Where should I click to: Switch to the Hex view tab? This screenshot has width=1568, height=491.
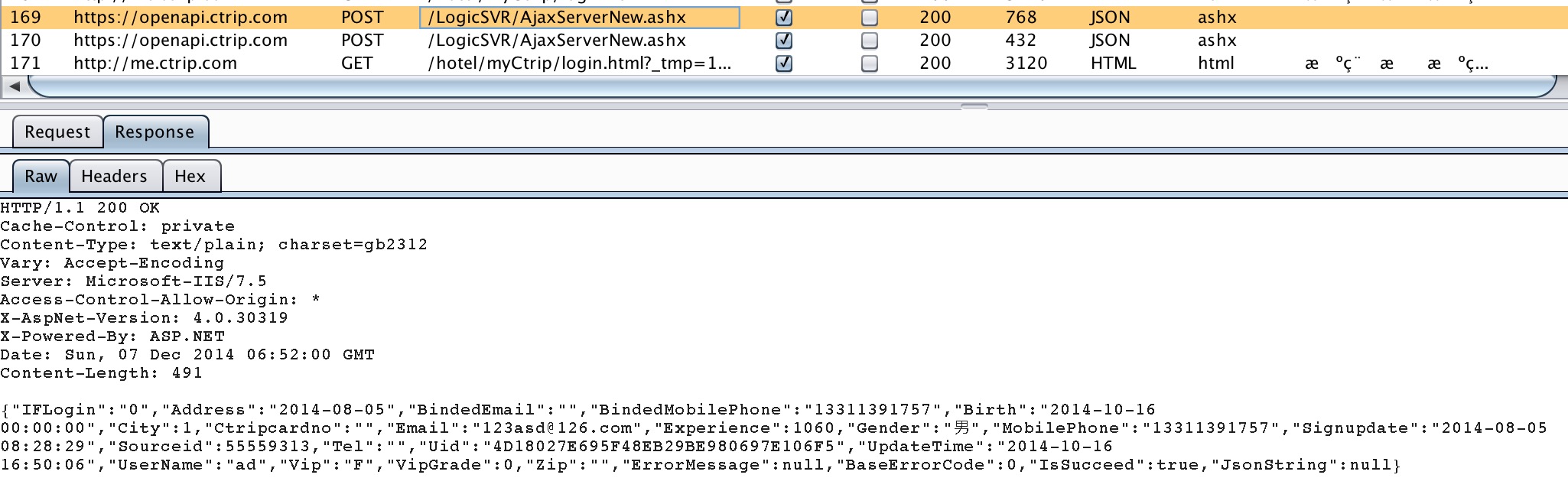(190, 177)
